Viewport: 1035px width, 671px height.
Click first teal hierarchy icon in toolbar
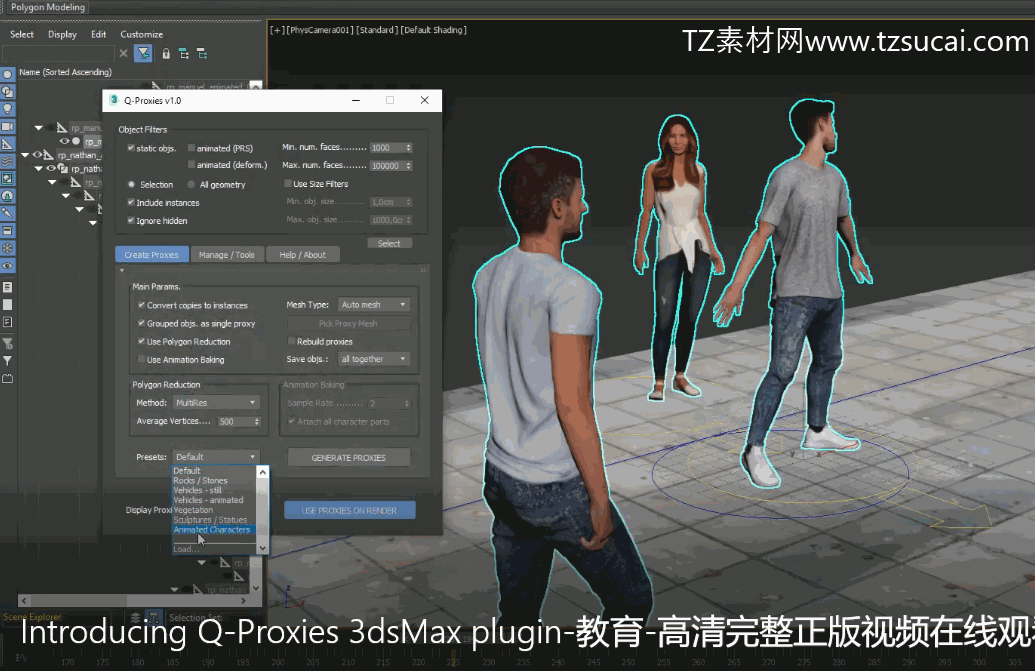click(184, 53)
